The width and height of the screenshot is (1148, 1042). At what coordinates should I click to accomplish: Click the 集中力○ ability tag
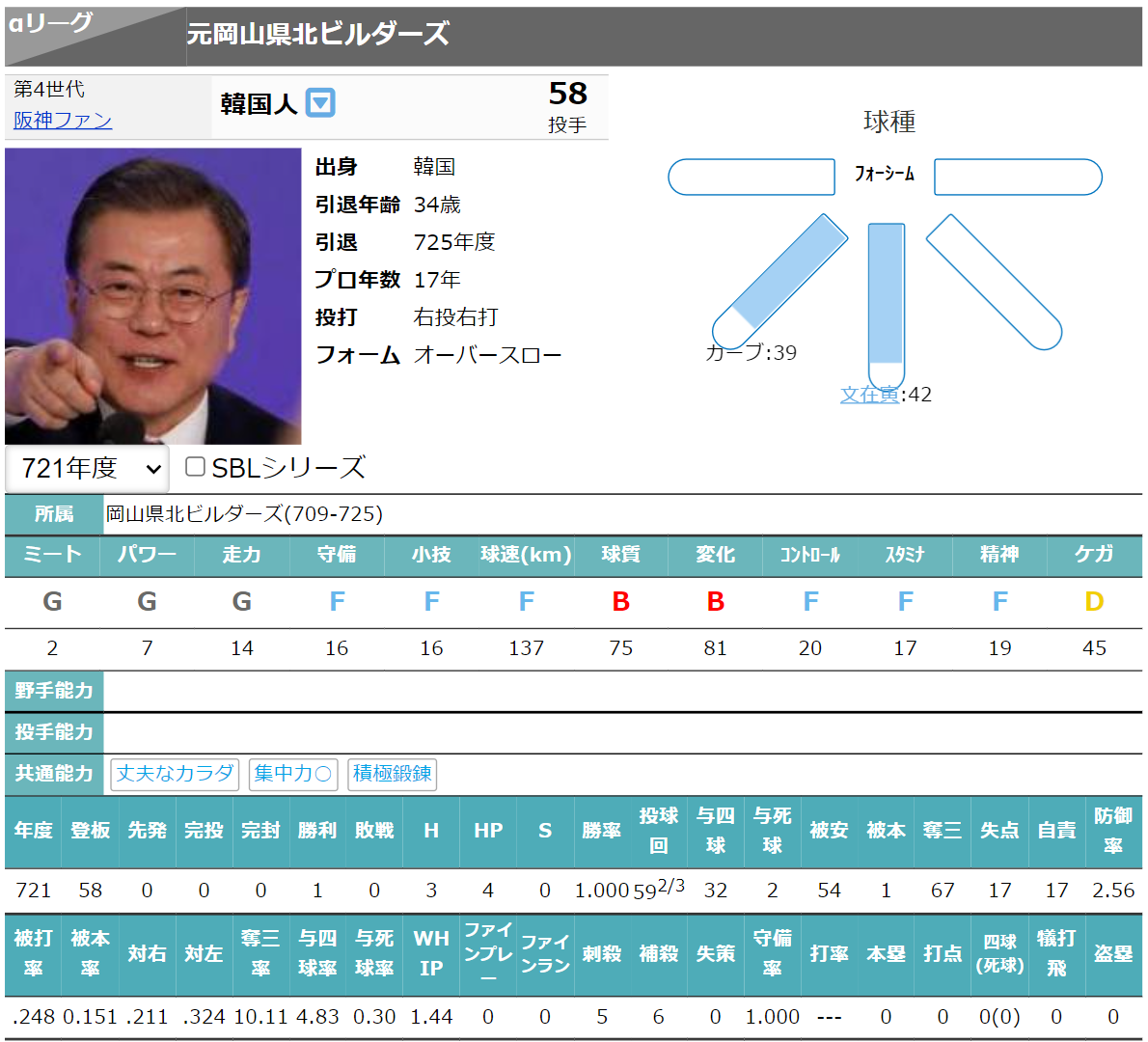tap(293, 774)
